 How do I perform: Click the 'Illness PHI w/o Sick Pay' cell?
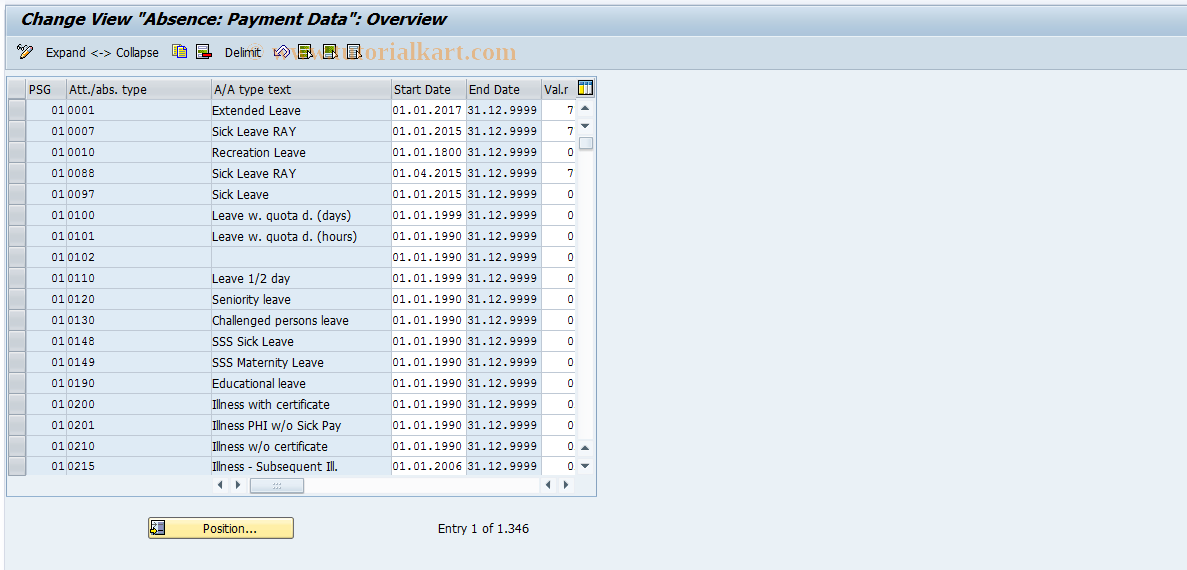click(301, 425)
